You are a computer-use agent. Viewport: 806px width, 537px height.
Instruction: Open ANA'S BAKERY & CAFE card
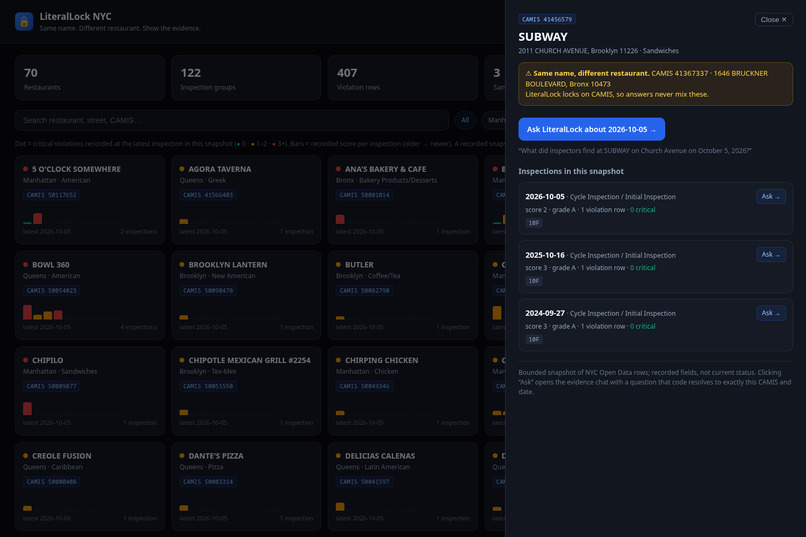pos(402,199)
